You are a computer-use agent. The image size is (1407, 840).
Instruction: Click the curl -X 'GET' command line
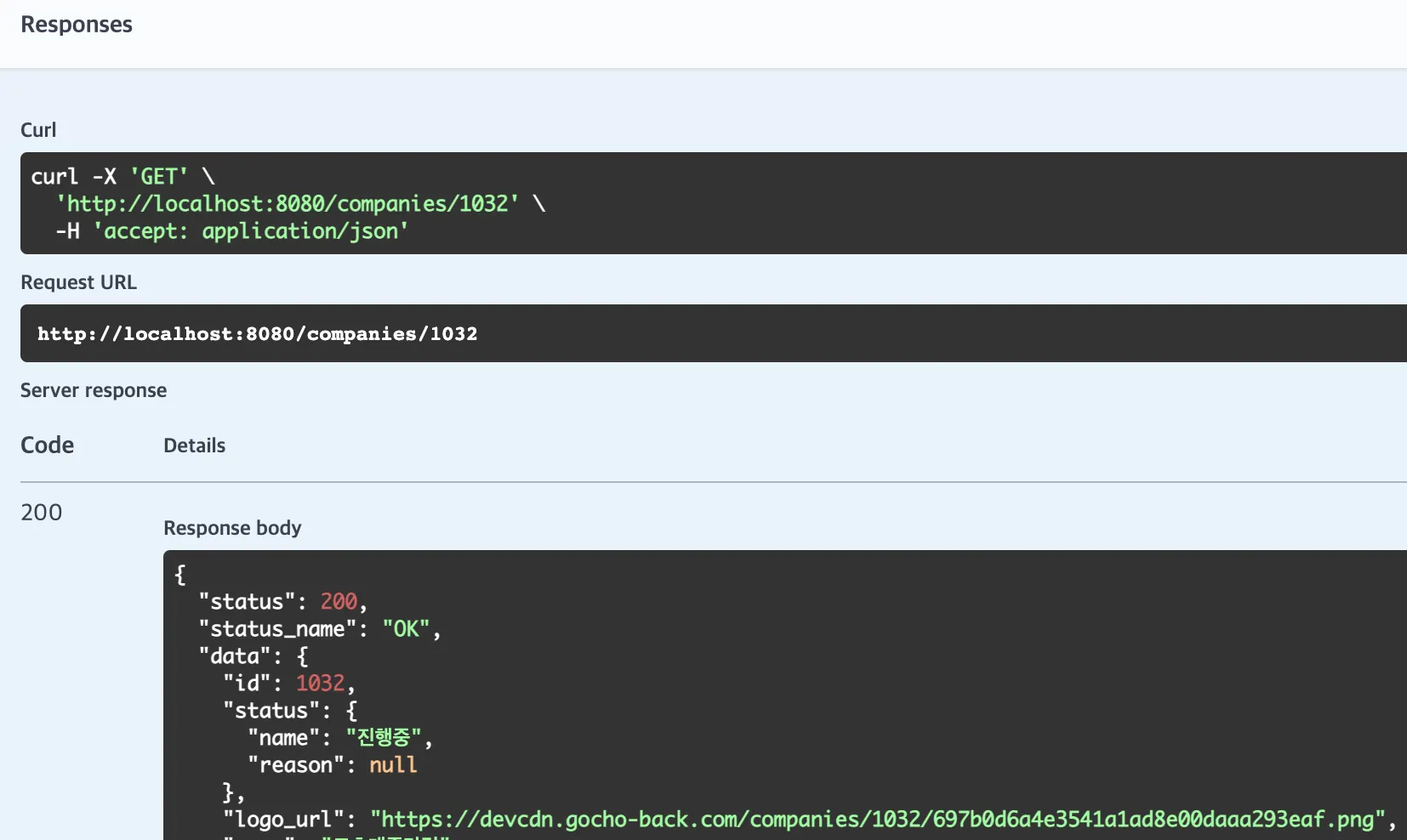tap(122, 177)
